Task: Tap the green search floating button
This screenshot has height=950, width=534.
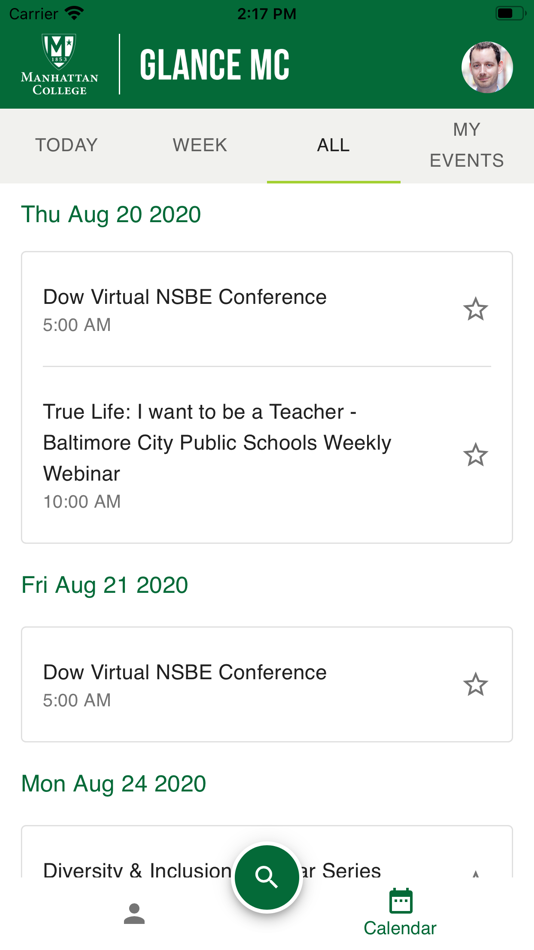Action: [267, 877]
